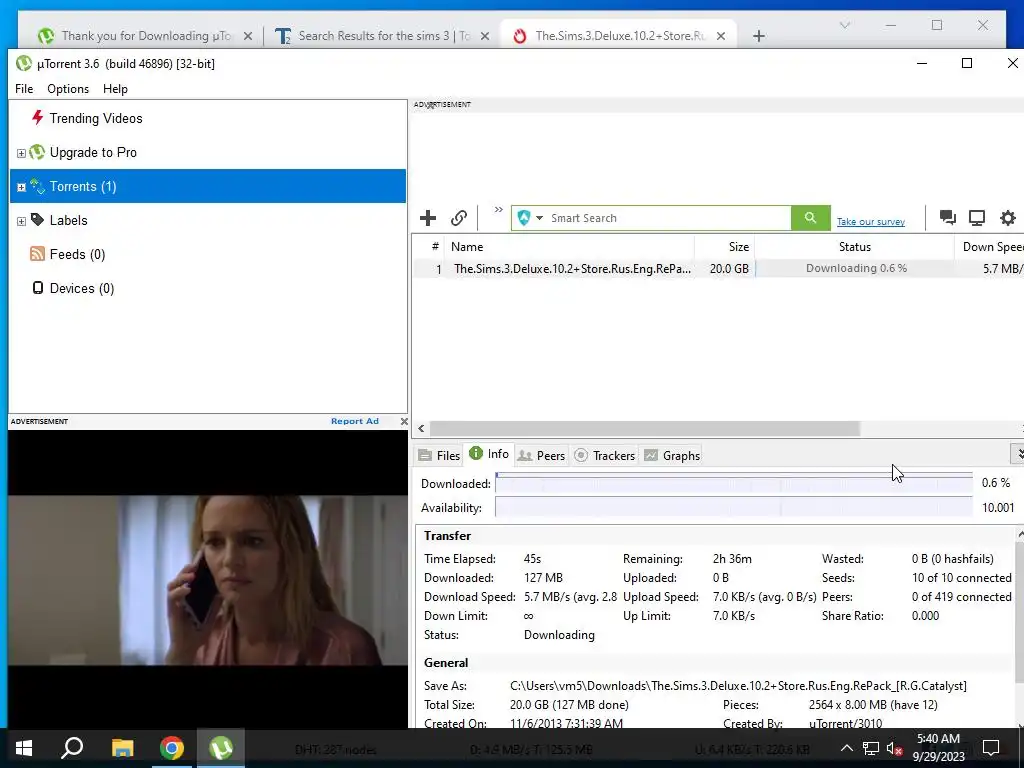Open the File menu
1024x768 pixels.
[24, 89]
